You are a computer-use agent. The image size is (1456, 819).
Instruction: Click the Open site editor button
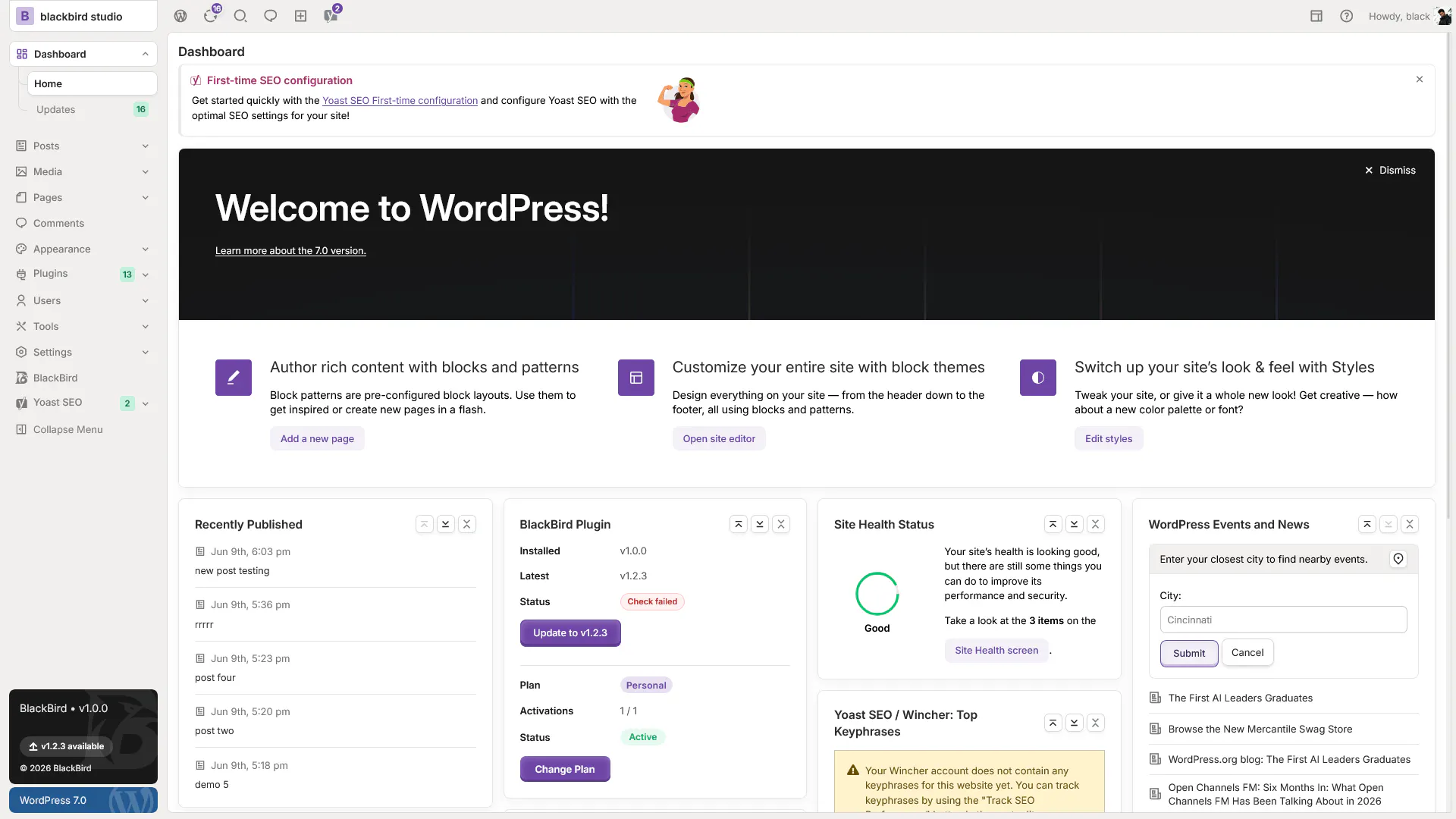pyautogui.click(x=719, y=439)
